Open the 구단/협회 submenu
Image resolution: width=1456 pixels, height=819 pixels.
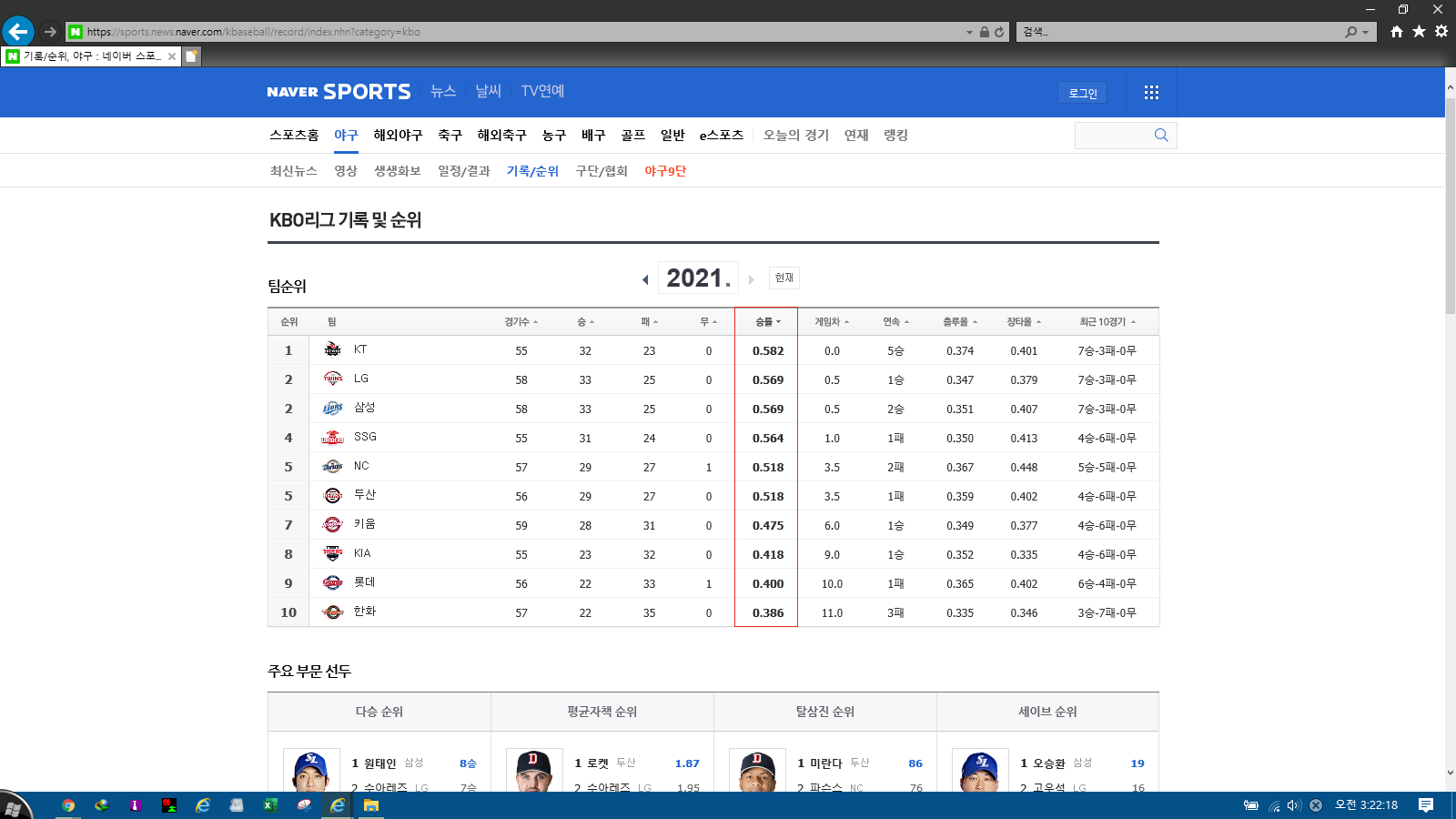(602, 171)
